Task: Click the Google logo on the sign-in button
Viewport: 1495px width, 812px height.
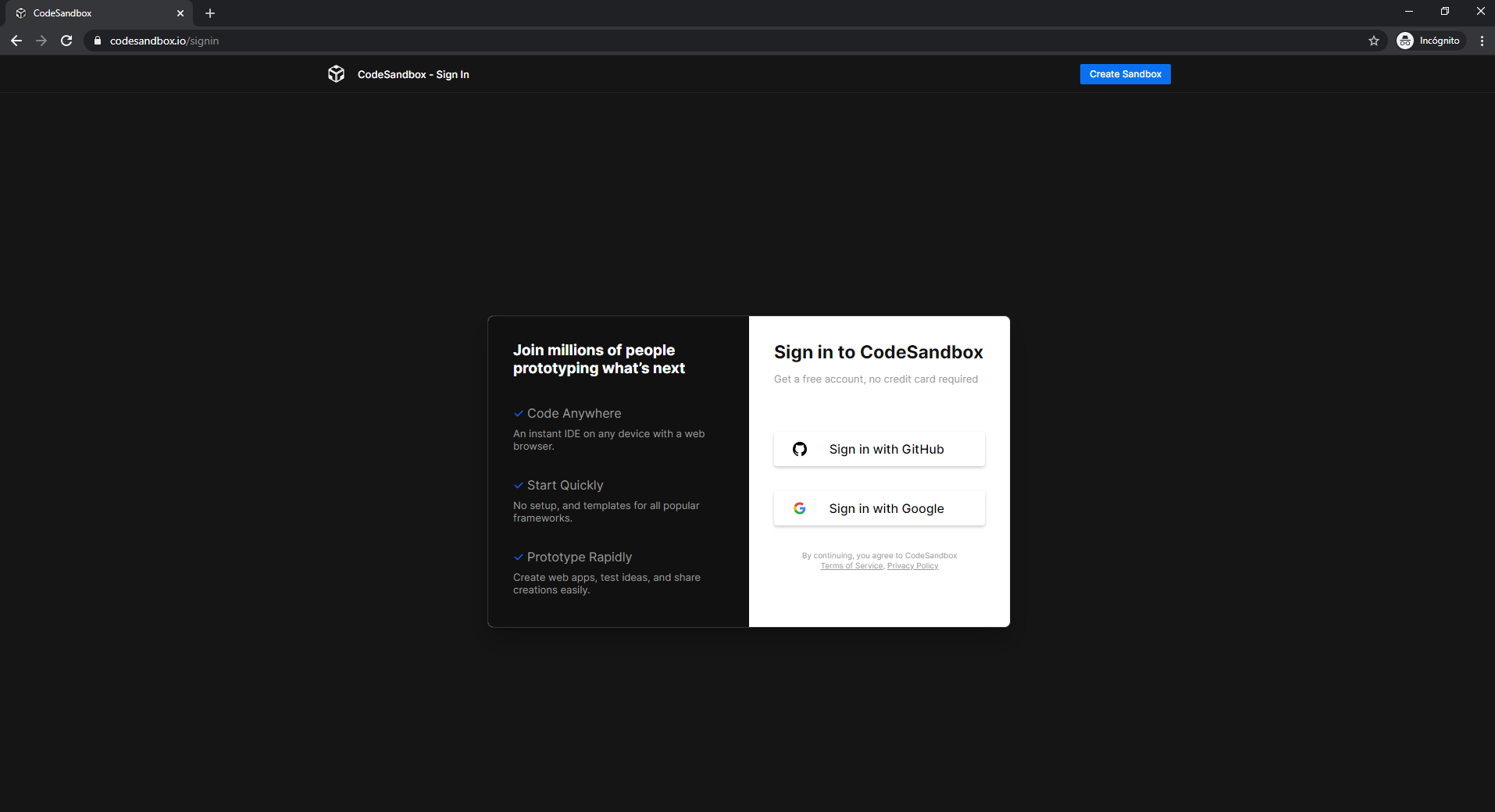Action: click(801, 508)
